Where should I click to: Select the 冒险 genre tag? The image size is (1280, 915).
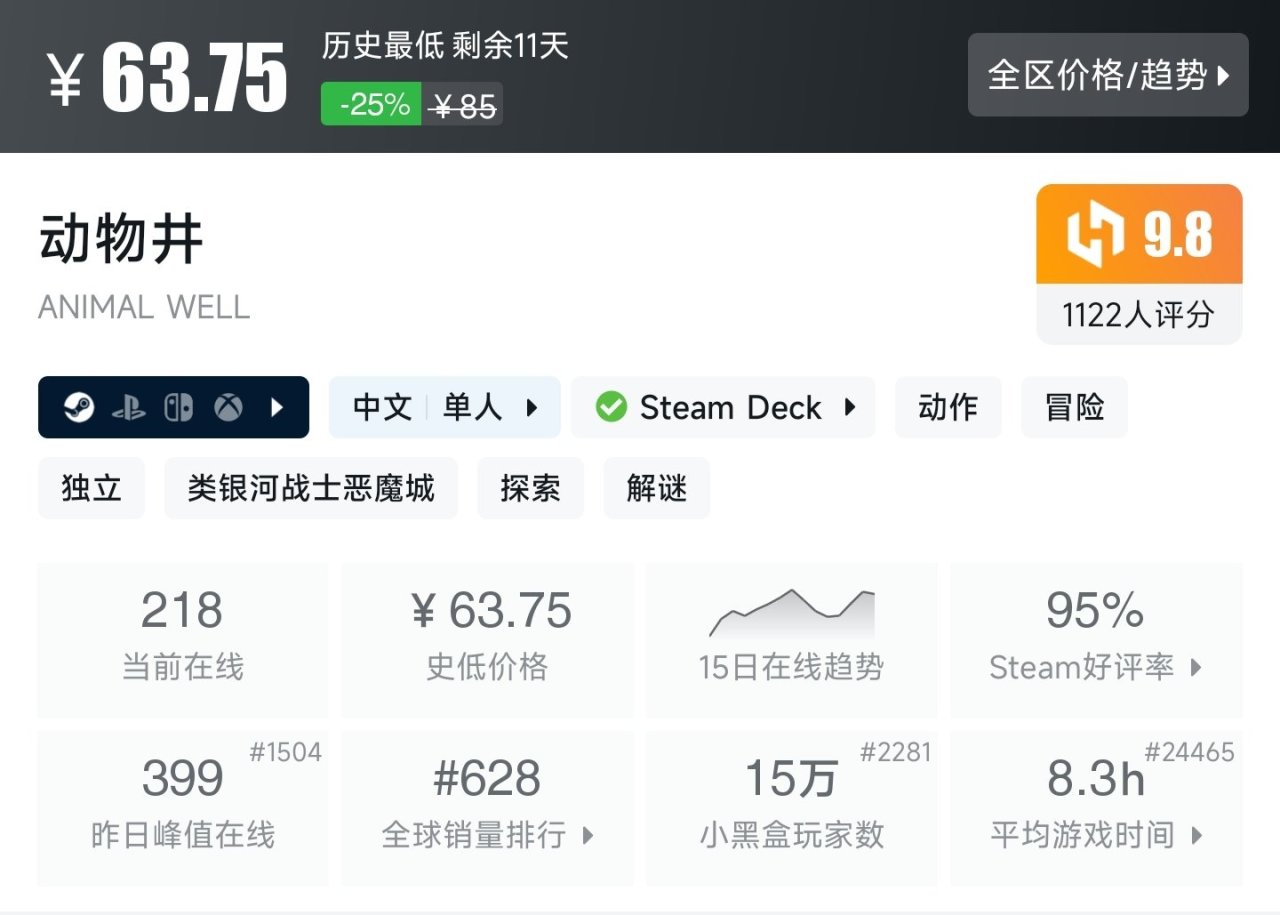coord(1074,408)
